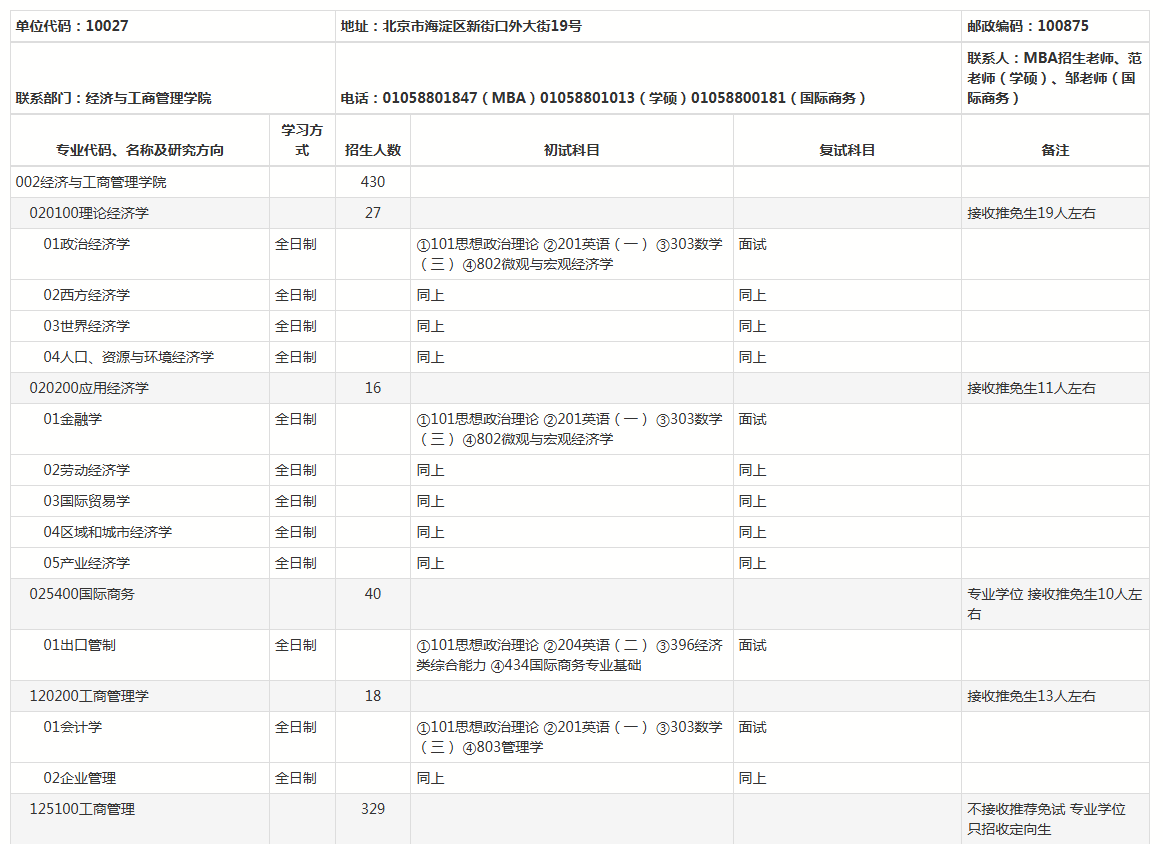Select the 02企业管理 direction

(x=79, y=777)
